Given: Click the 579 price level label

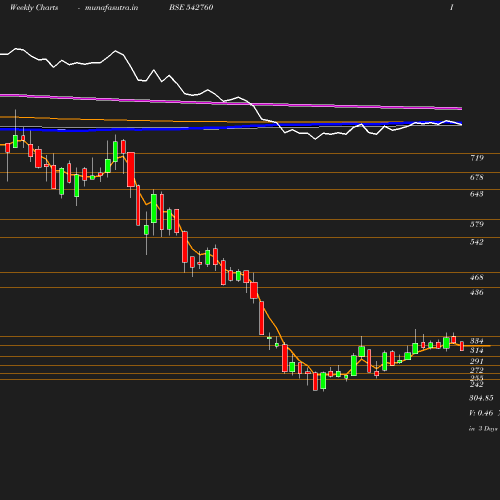Looking at the screenshot, I should point(477,224).
